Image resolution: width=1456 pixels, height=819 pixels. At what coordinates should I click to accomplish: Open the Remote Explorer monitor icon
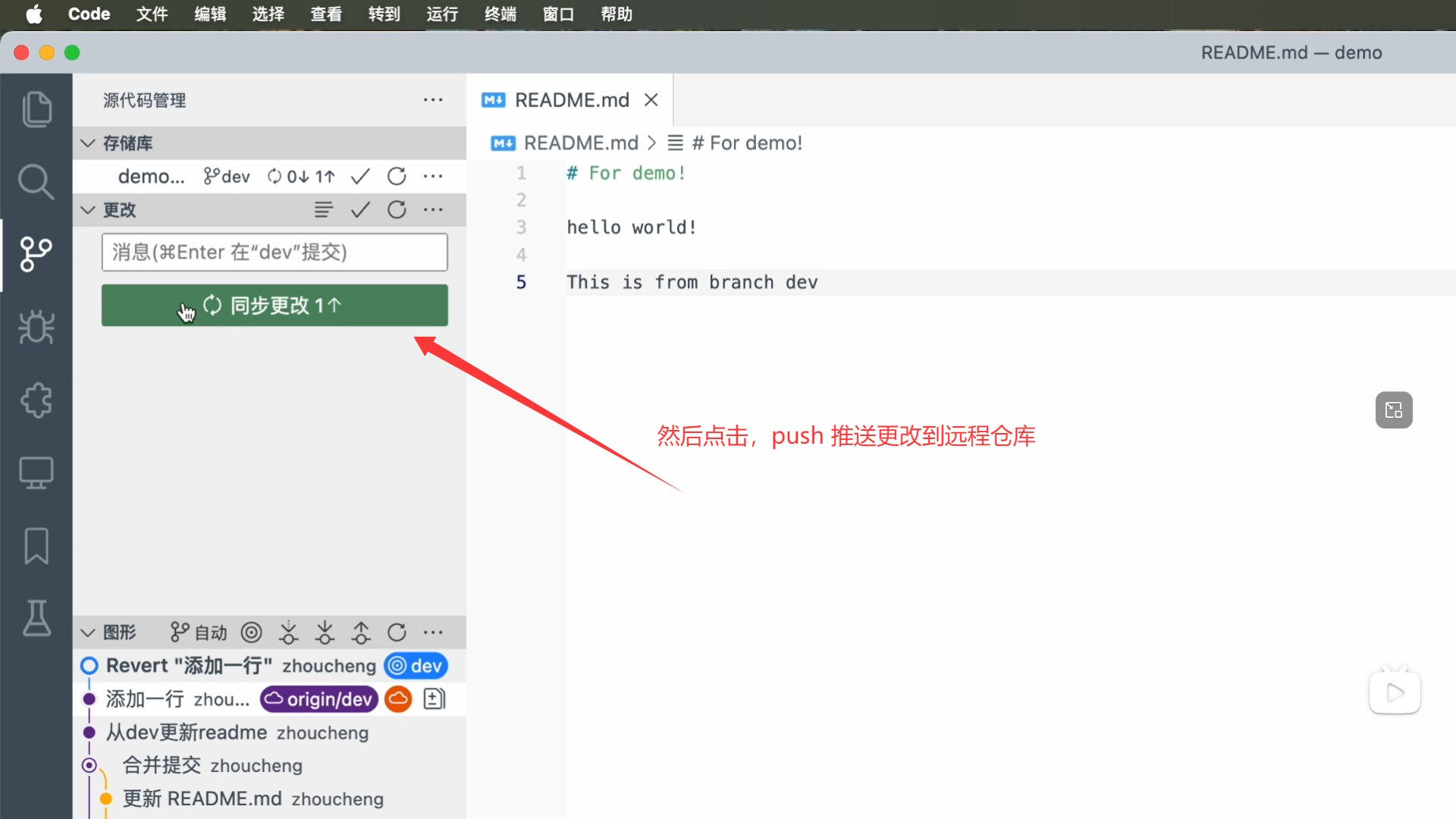click(36, 473)
